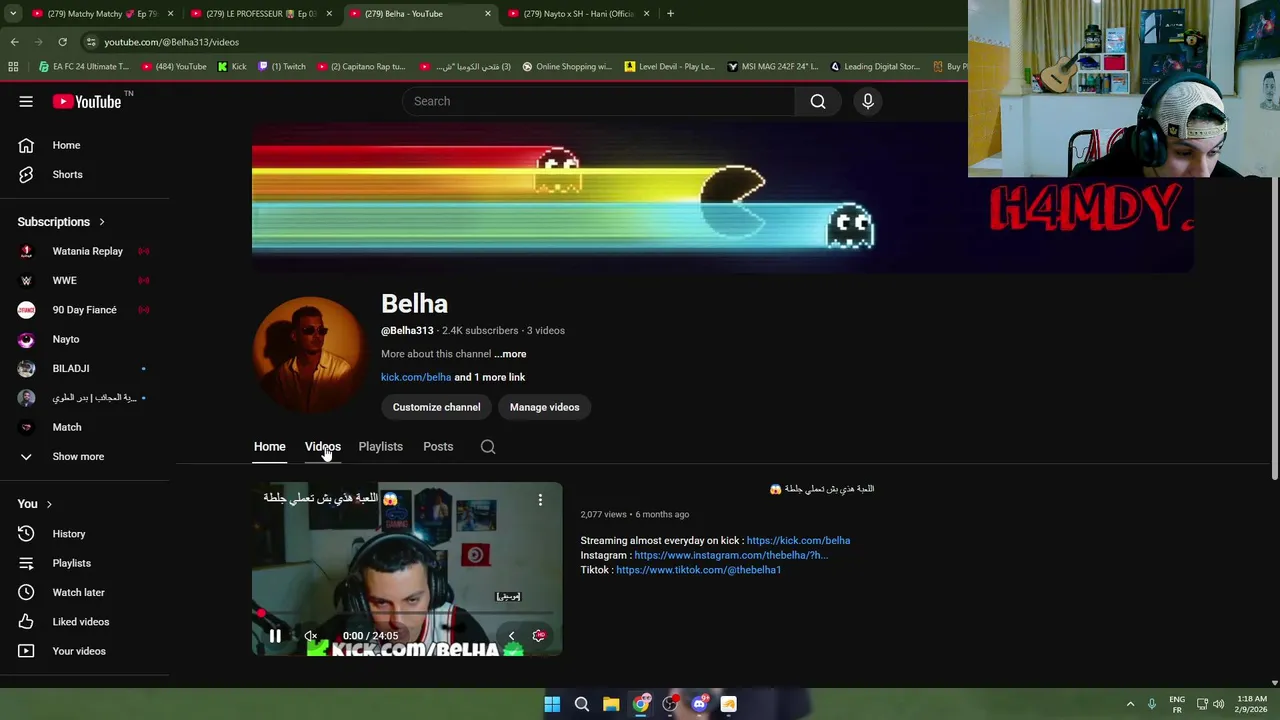Open File Explorer from taskbar
This screenshot has height=720, width=1280.
[611, 704]
